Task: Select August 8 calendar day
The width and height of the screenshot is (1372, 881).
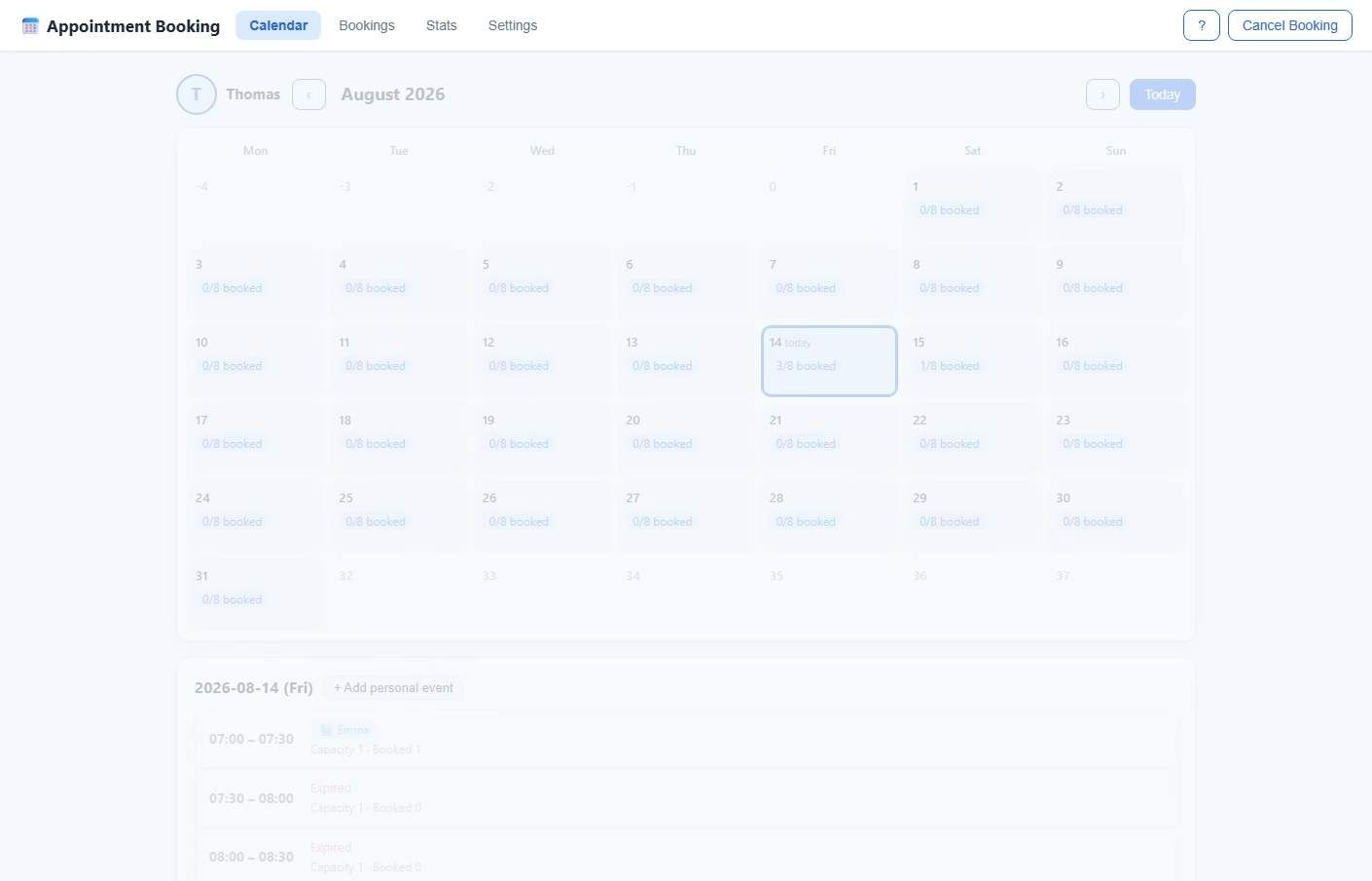Action: (x=973, y=283)
